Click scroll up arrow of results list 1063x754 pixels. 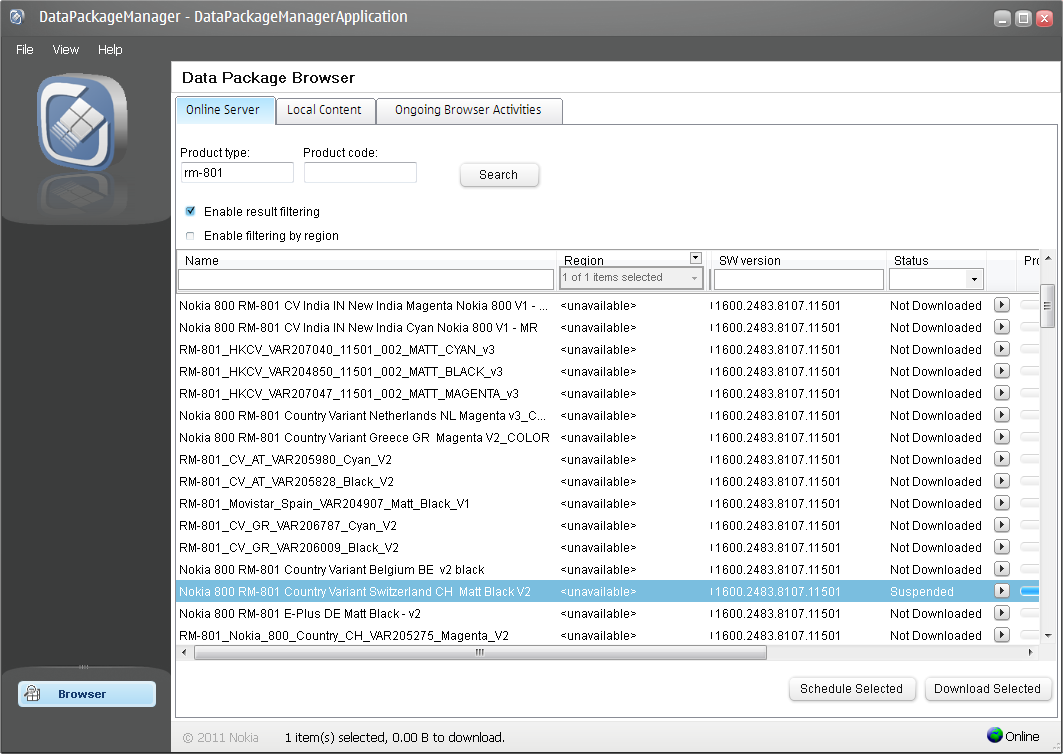pyautogui.click(x=1048, y=258)
